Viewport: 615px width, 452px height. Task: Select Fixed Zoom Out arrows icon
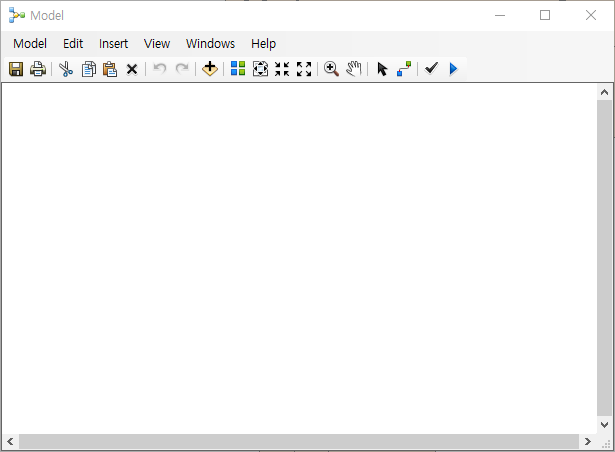pyautogui.click(x=304, y=69)
